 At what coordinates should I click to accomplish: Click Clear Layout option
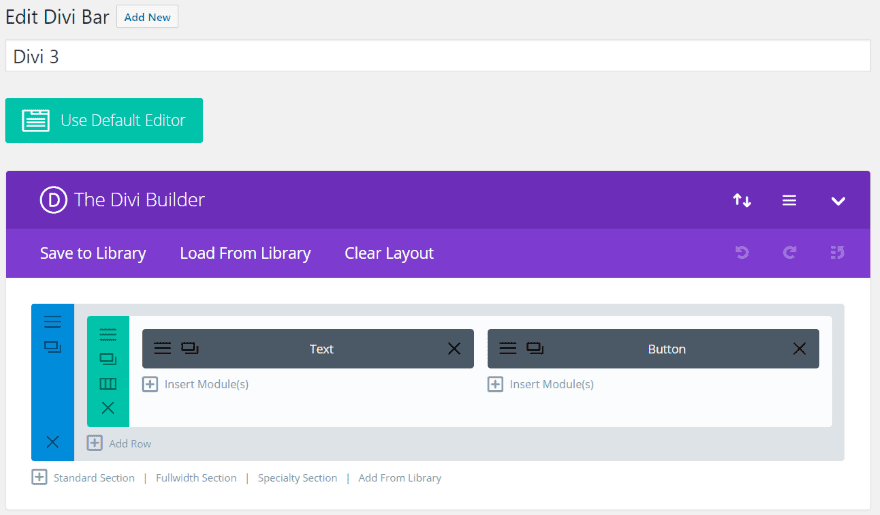click(x=389, y=253)
